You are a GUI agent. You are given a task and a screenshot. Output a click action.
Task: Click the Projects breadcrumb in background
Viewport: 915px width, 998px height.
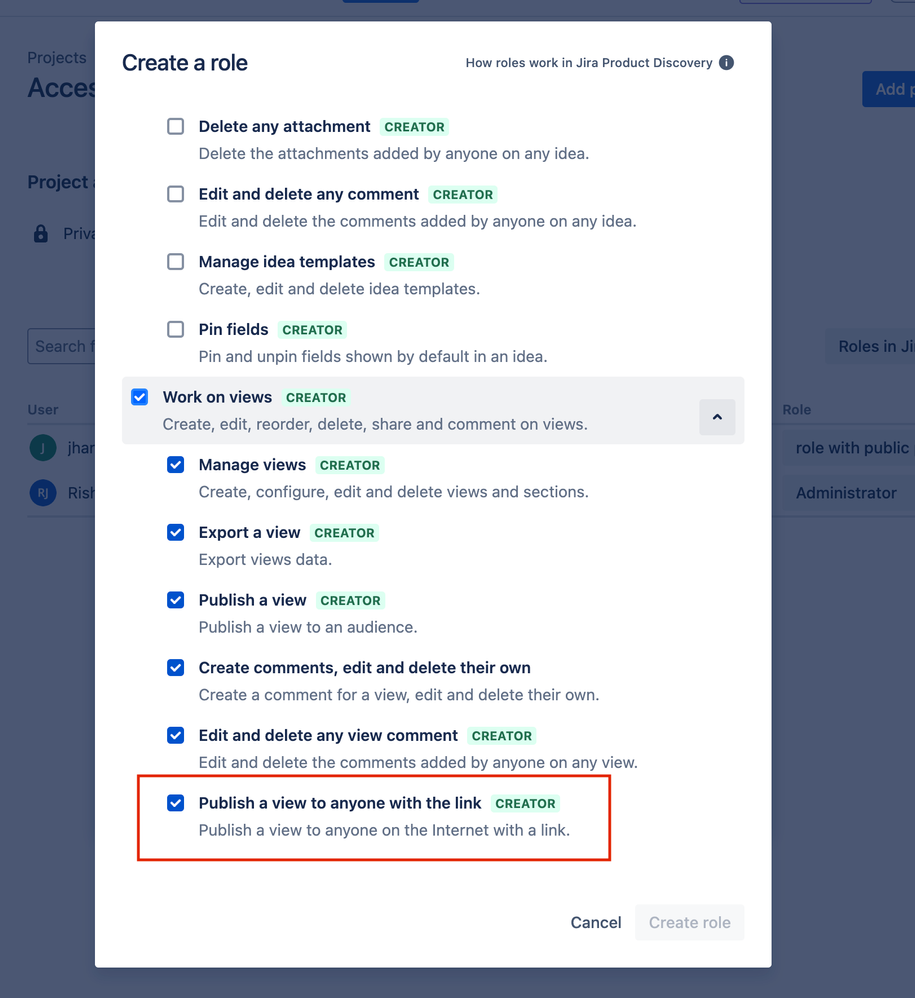(57, 57)
